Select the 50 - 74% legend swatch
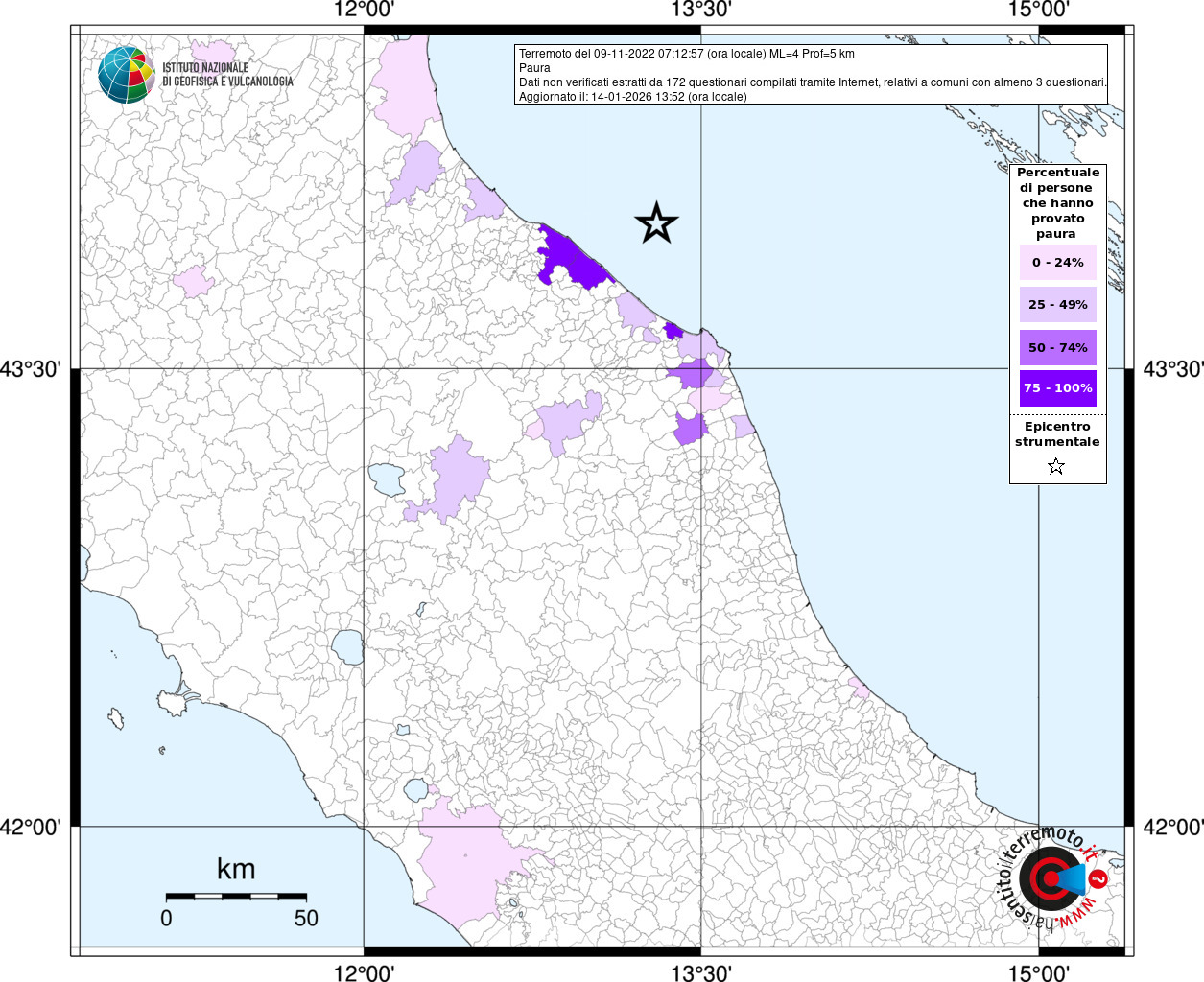 coord(1058,347)
